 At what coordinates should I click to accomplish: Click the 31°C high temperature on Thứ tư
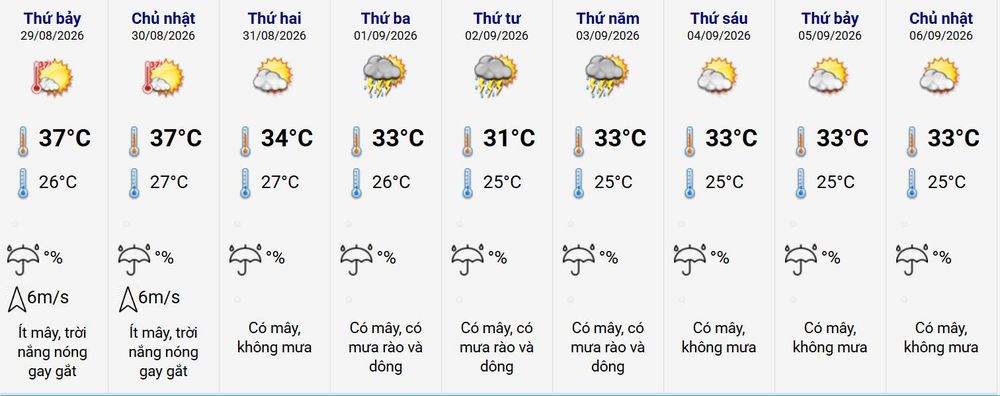tap(509, 138)
